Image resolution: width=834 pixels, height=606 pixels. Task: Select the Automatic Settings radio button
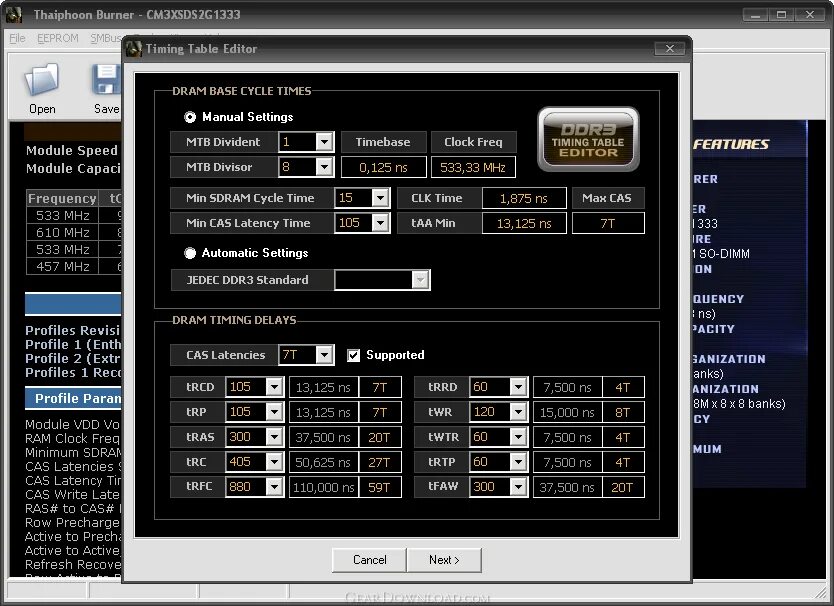190,253
